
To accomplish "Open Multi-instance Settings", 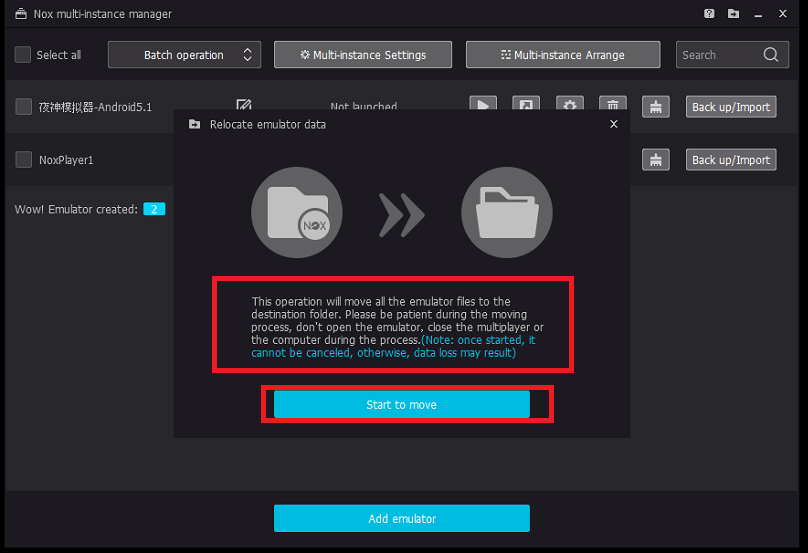I will pyautogui.click(x=363, y=55).
